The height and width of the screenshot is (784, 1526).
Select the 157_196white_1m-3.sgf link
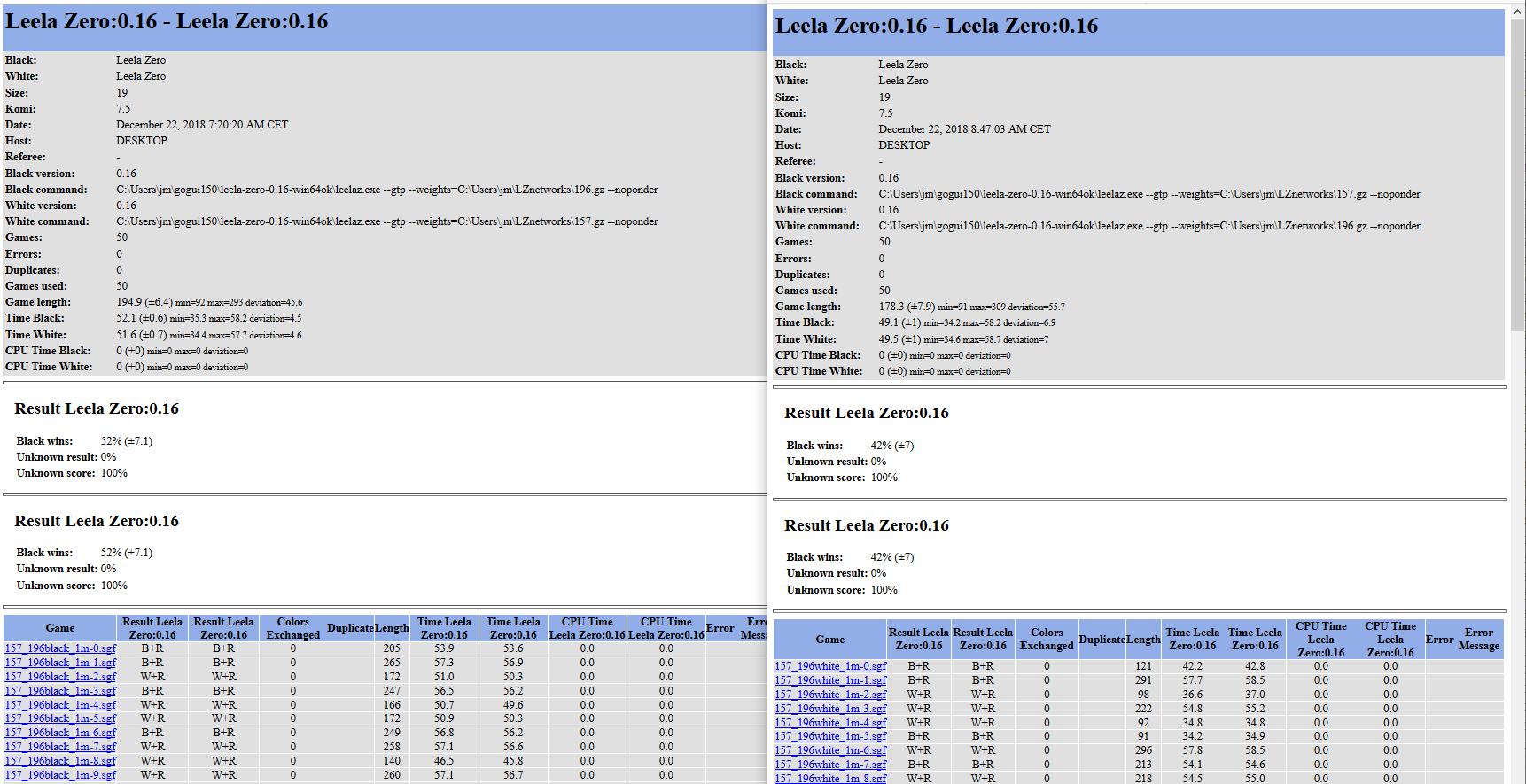tap(830, 709)
